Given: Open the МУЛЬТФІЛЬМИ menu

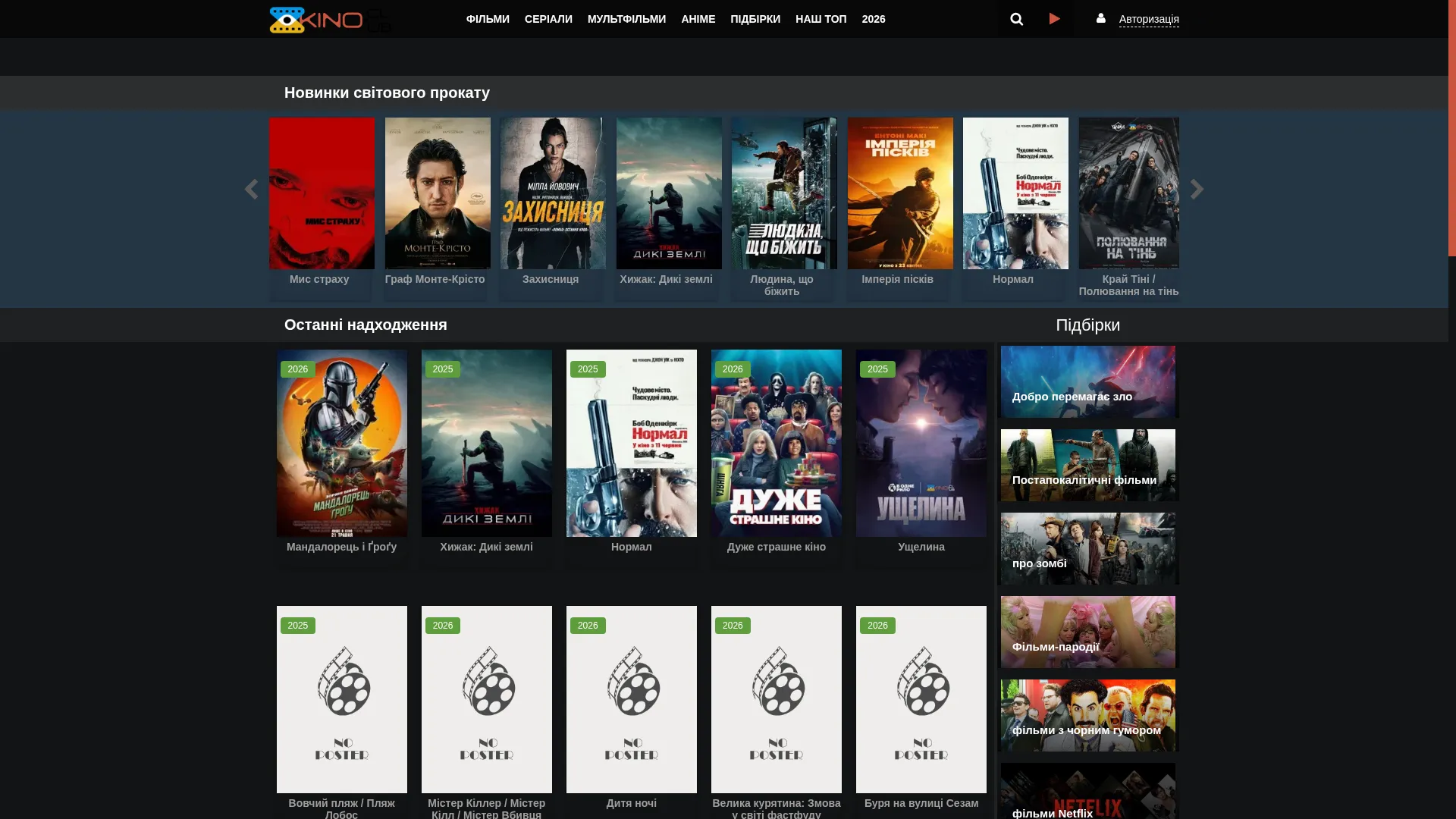Looking at the screenshot, I should click(x=626, y=19).
